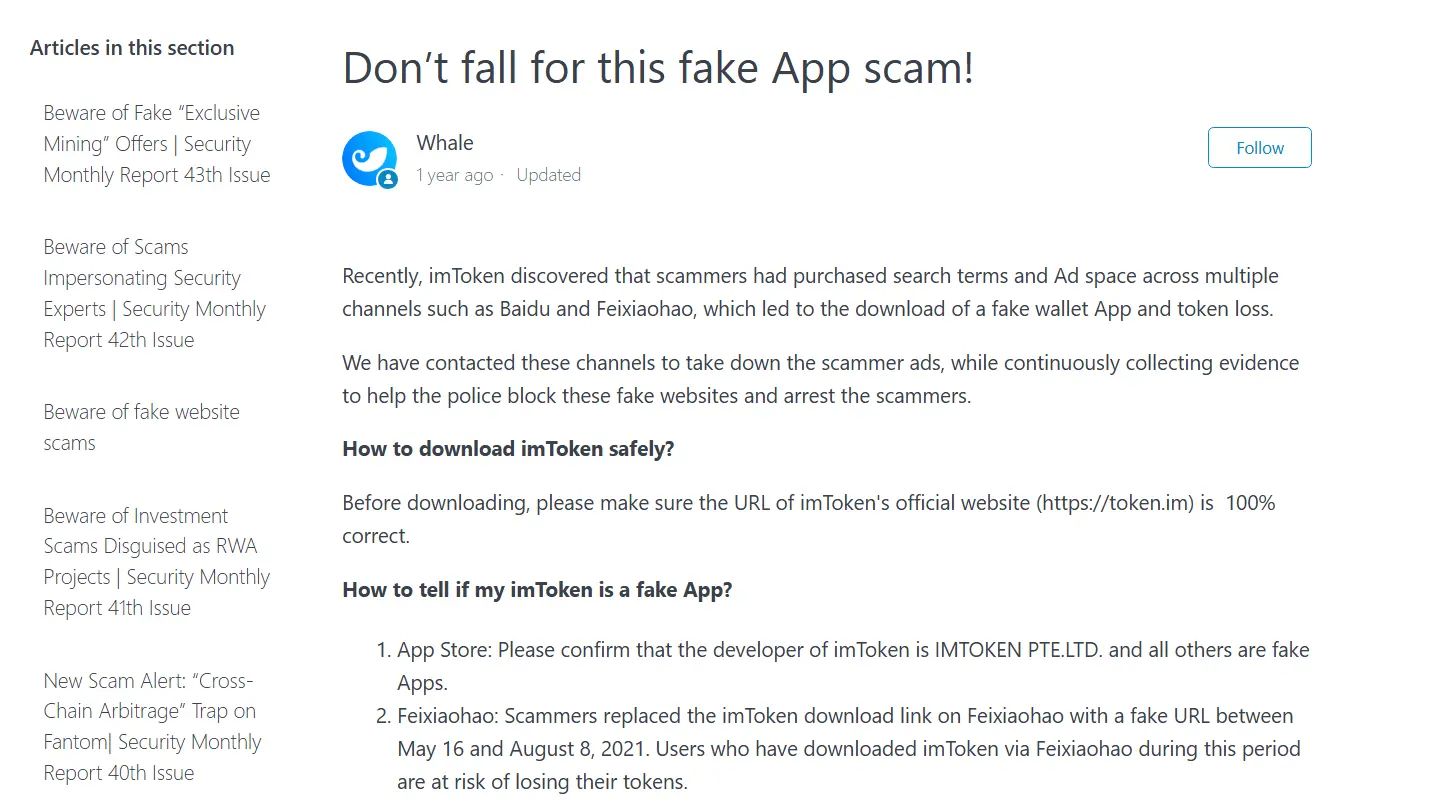Click the Feixiaohao fake URL warning list item

pyautogui.click(x=845, y=748)
